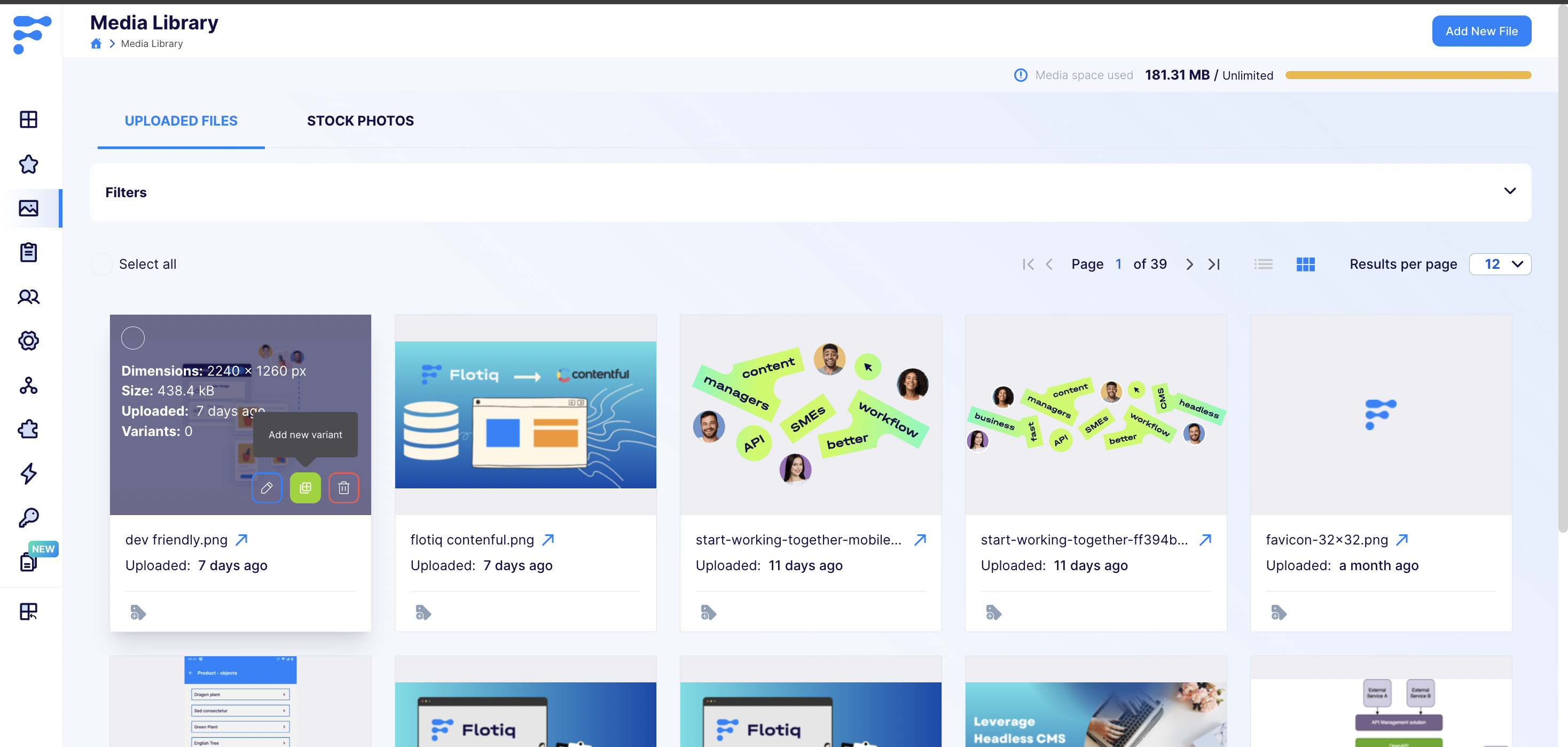Open flotiq contenful.png external link arrow
1568x747 pixels.
pos(548,539)
